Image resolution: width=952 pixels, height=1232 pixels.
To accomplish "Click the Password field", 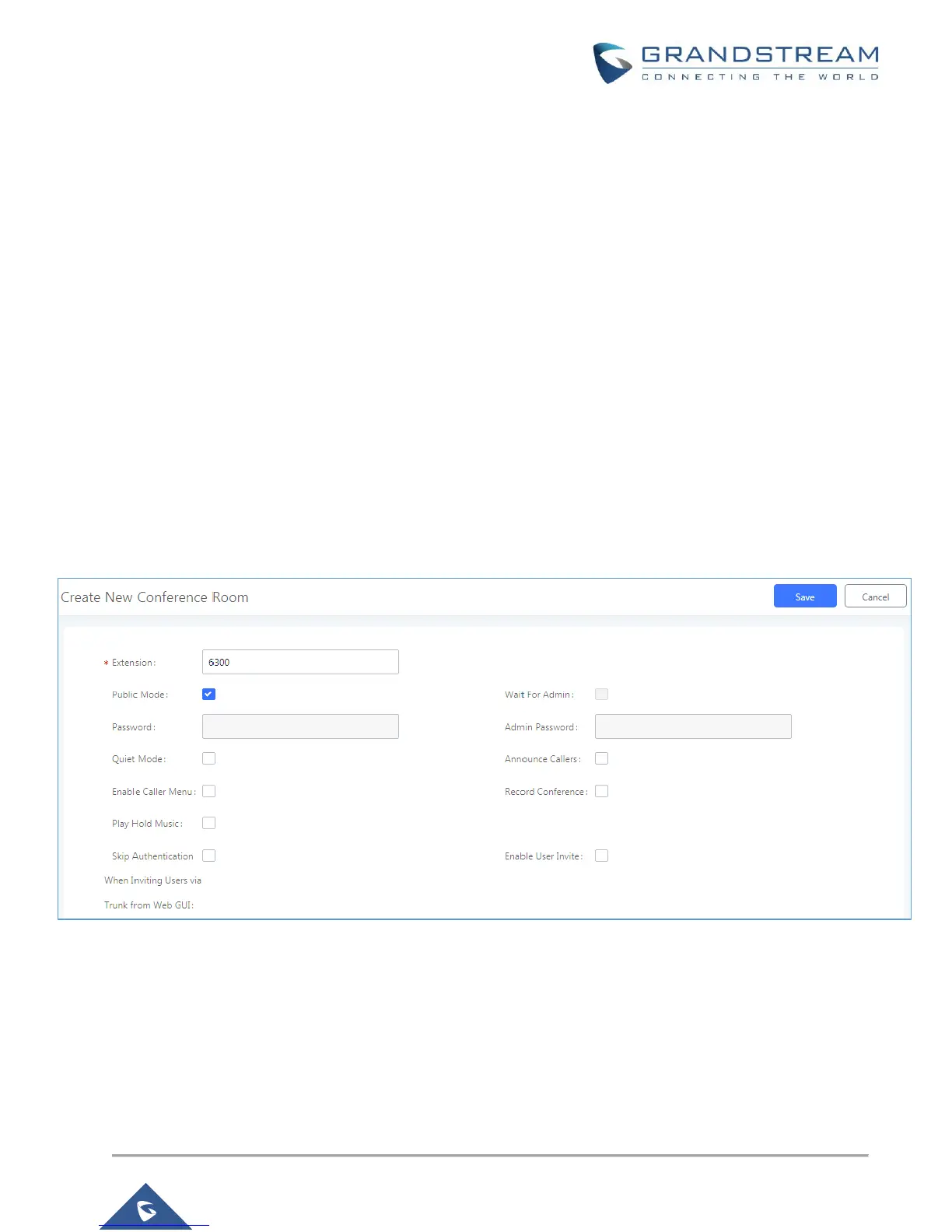I will 300,726.
